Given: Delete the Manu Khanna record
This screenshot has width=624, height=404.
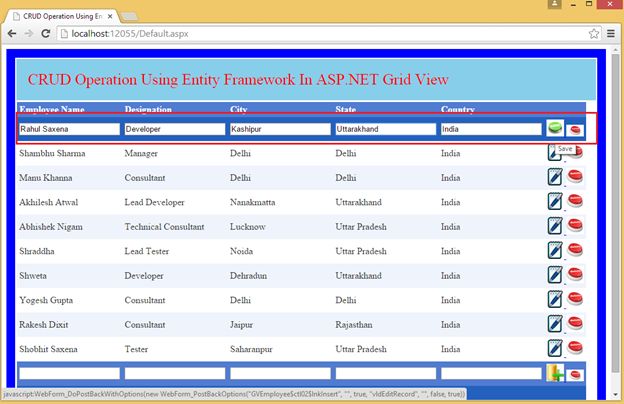Looking at the screenshot, I should pos(575,176).
